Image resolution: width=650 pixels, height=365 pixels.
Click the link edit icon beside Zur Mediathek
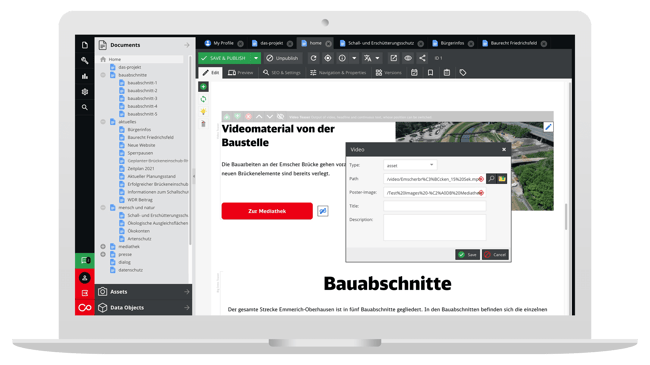[323, 211]
